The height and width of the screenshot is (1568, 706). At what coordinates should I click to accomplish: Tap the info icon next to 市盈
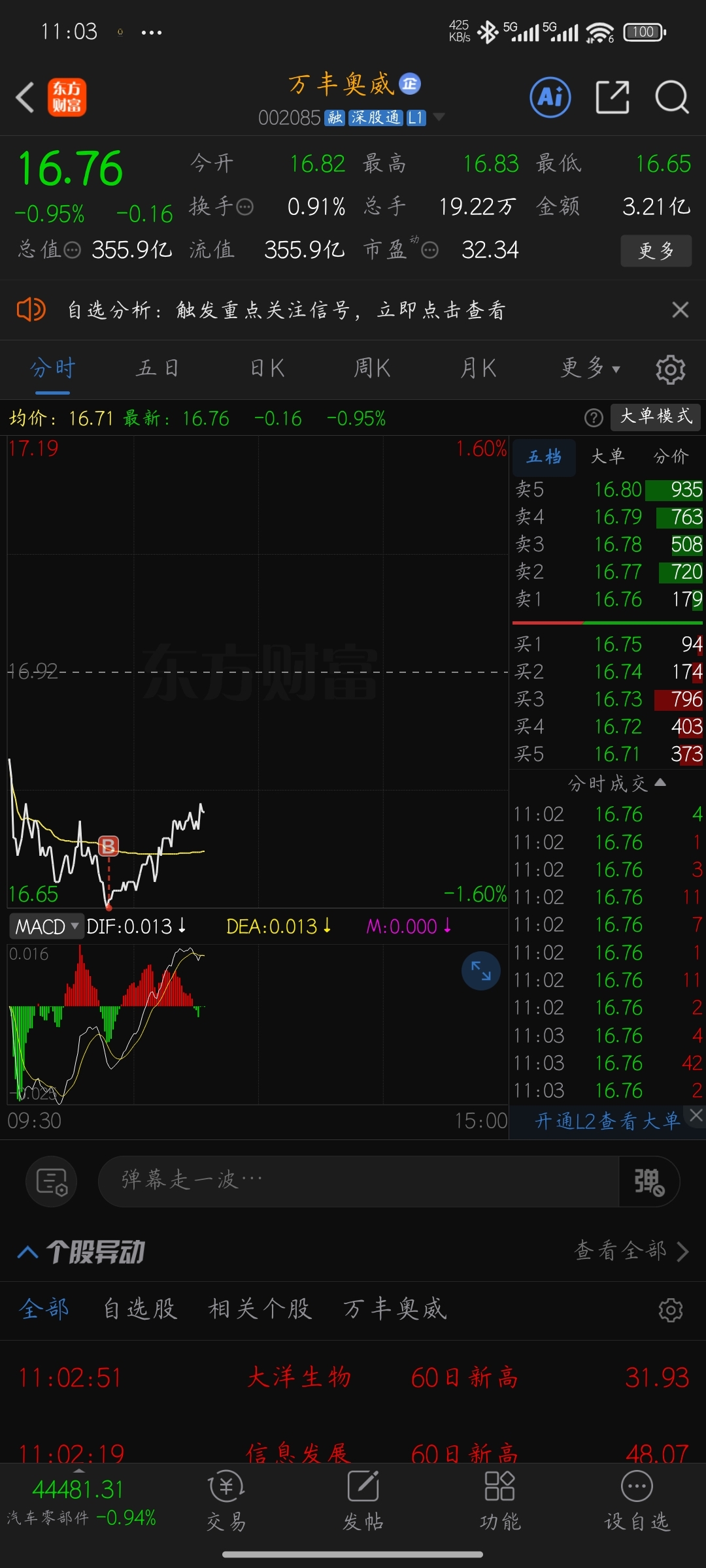[429, 250]
